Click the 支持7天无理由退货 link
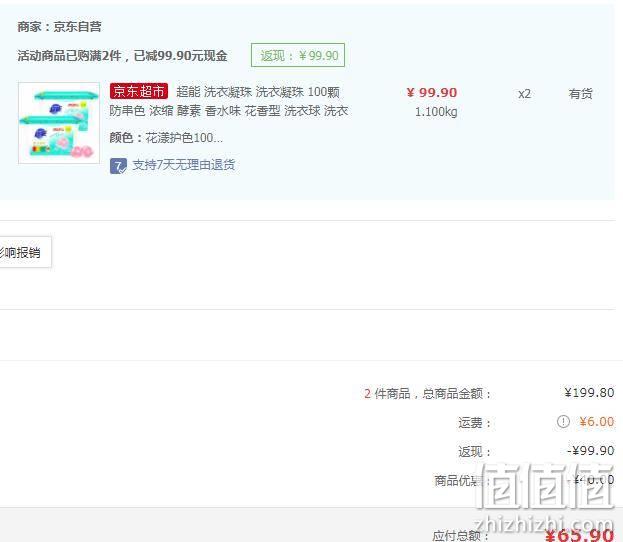Viewport: 623px width, 542px height. coord(184,165)
